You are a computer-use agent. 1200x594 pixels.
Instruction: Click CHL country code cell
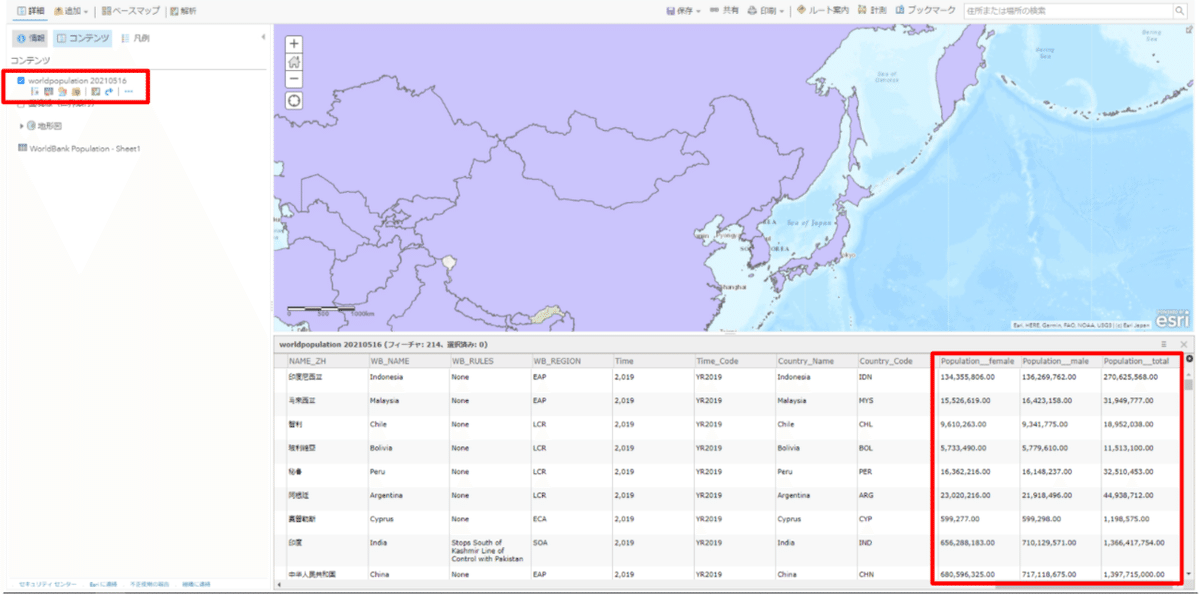click(866, 424)
